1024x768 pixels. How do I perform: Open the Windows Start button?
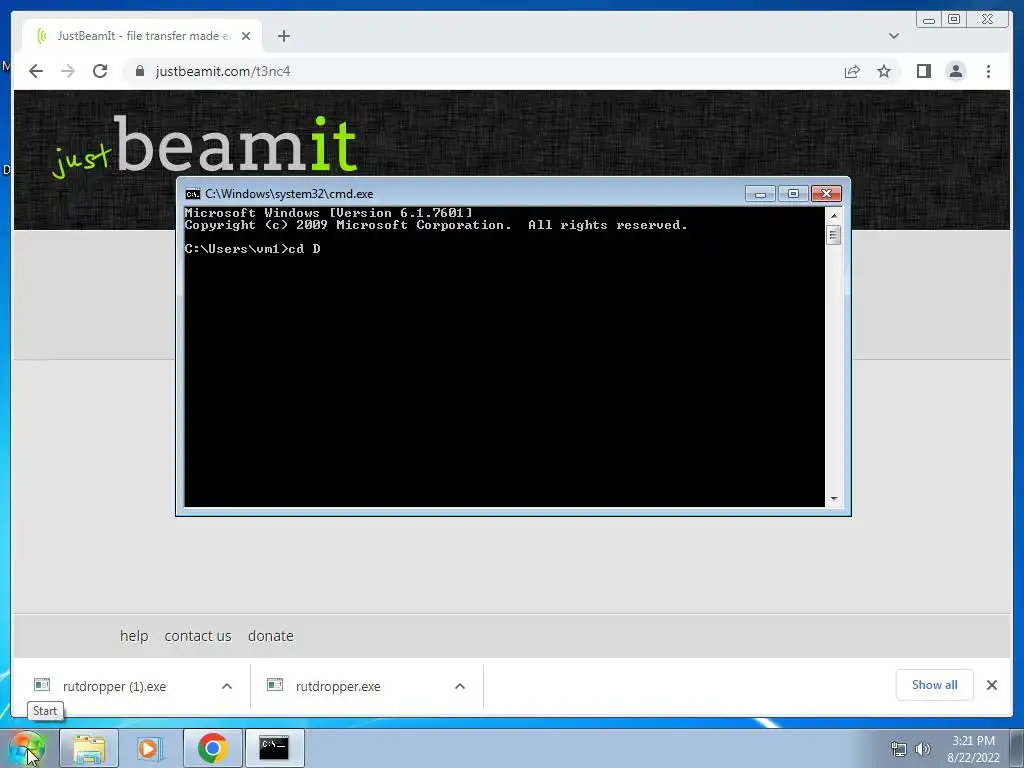click(27, 748)
